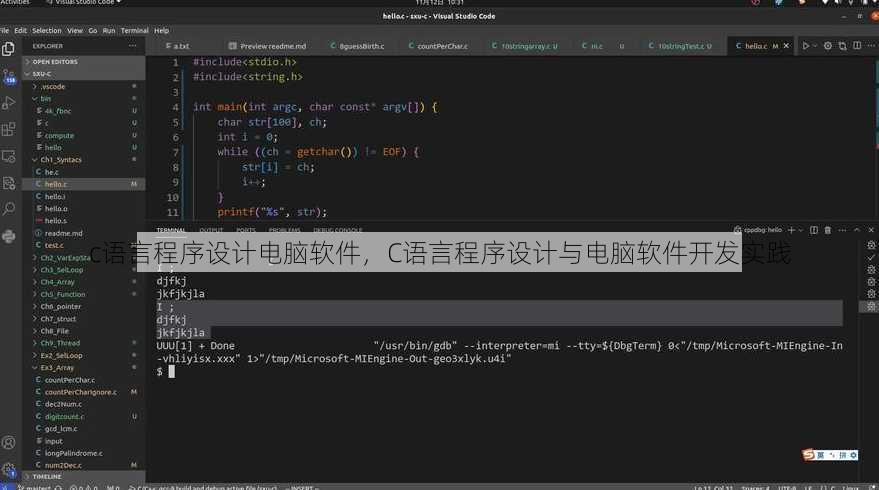
Task: Open the Help menu
Action: tap(161, 31)
